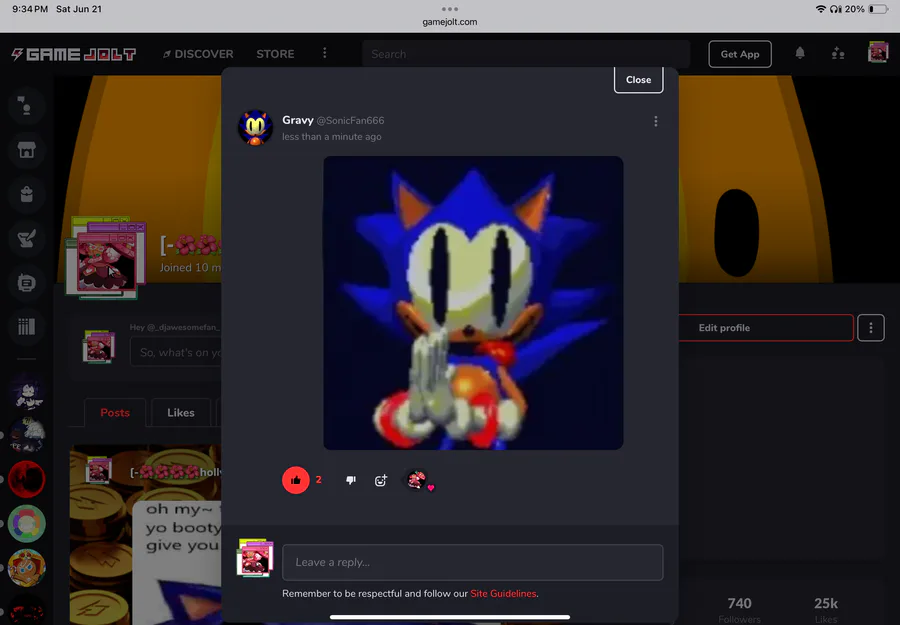Open Gravy's profile avatar
The width and height of the screenshot is (900, 625).
(255, 127)
